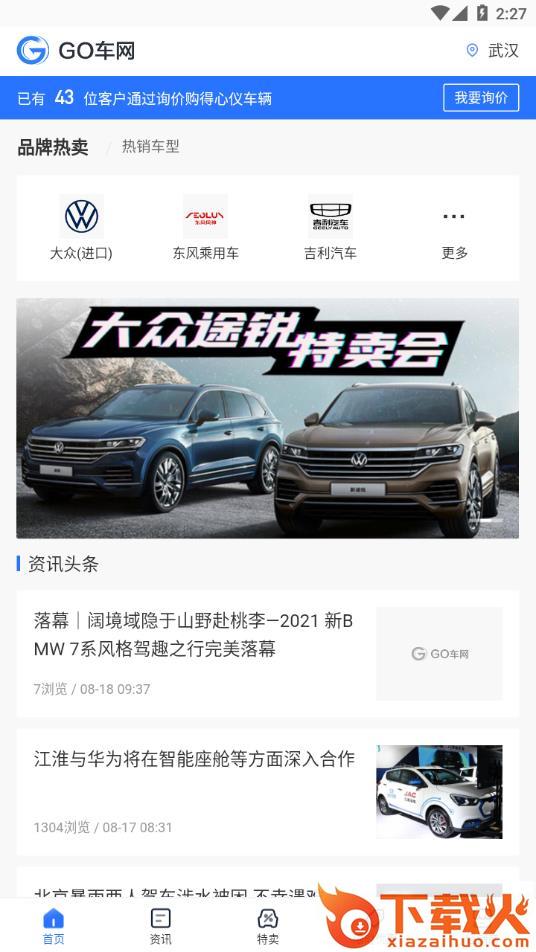This screenshot has width=536, height=952.
Task: Open the 特卖 sale tab icon
Action: 268,926
